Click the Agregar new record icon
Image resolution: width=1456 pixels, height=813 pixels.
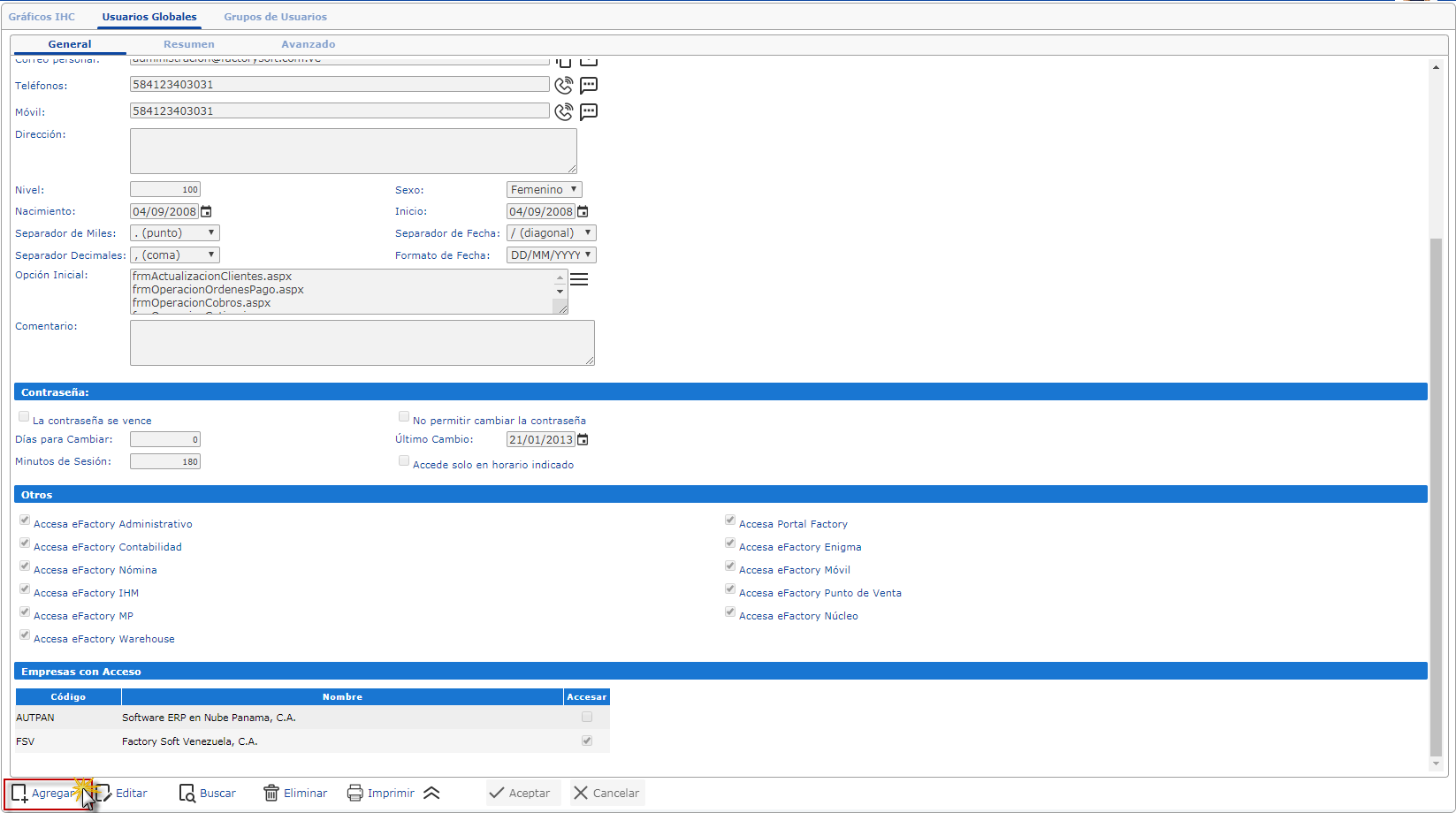coord(19,793)
